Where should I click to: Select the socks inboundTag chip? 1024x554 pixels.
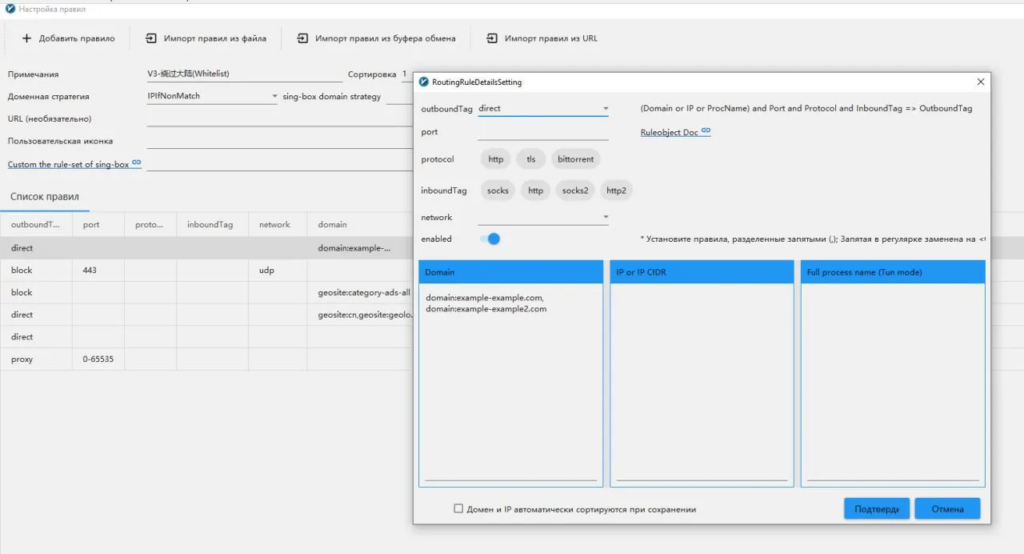click(x=497, y=190)
